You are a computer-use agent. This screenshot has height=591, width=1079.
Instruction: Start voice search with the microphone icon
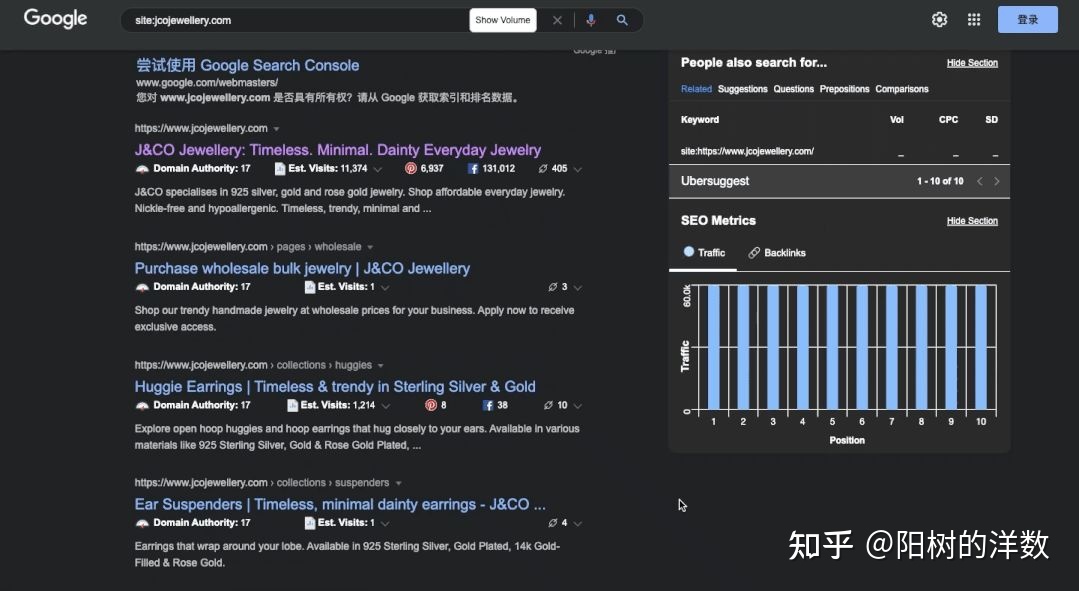[590, 20]
